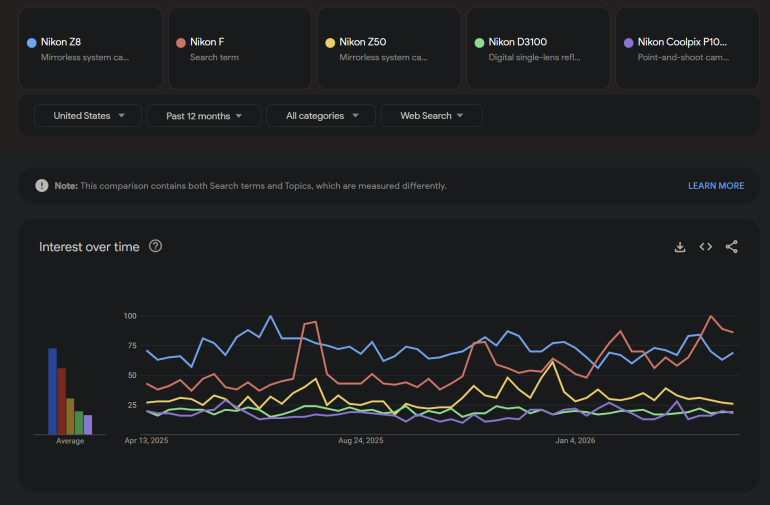Open the Interest over time help icon
This screenshot has width=770, height=505.
tap(155, 246)
